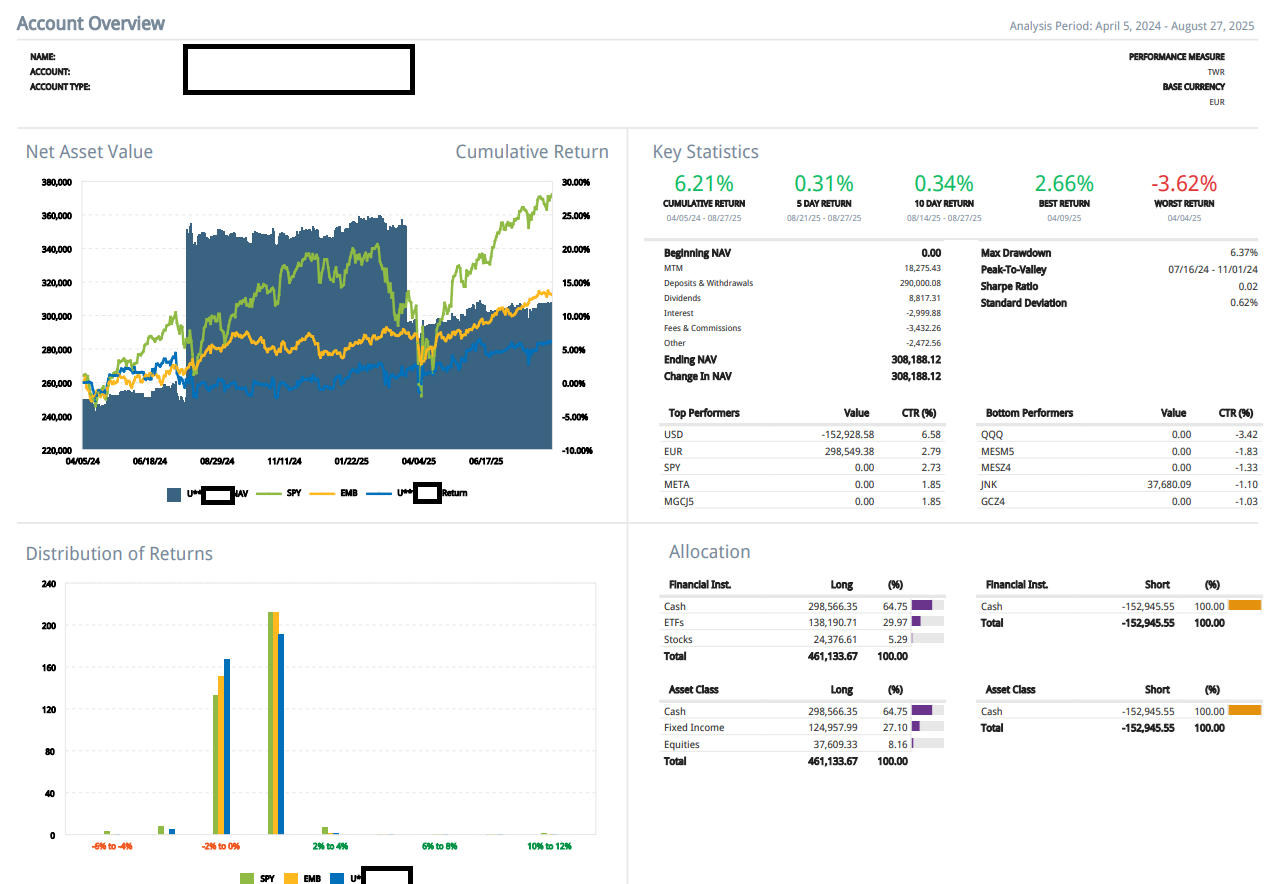
Task: Select the -3.62% Worst Return value
Action: coord(1184,184)
